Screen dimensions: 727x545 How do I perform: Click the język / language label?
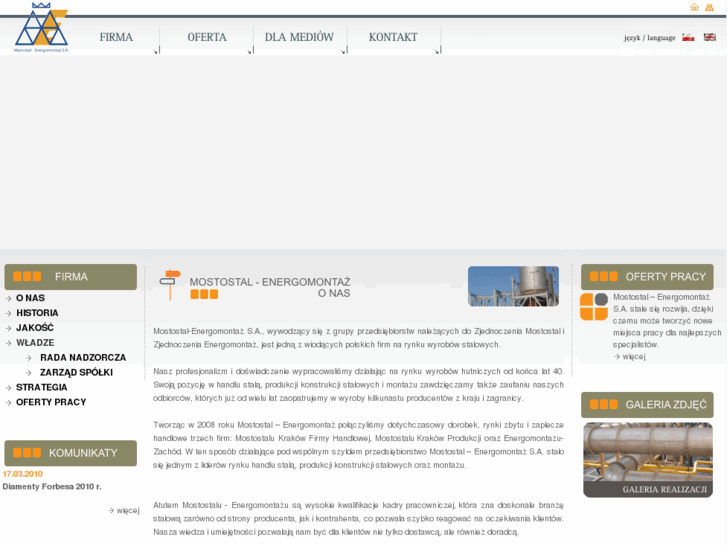click(650, 38)
